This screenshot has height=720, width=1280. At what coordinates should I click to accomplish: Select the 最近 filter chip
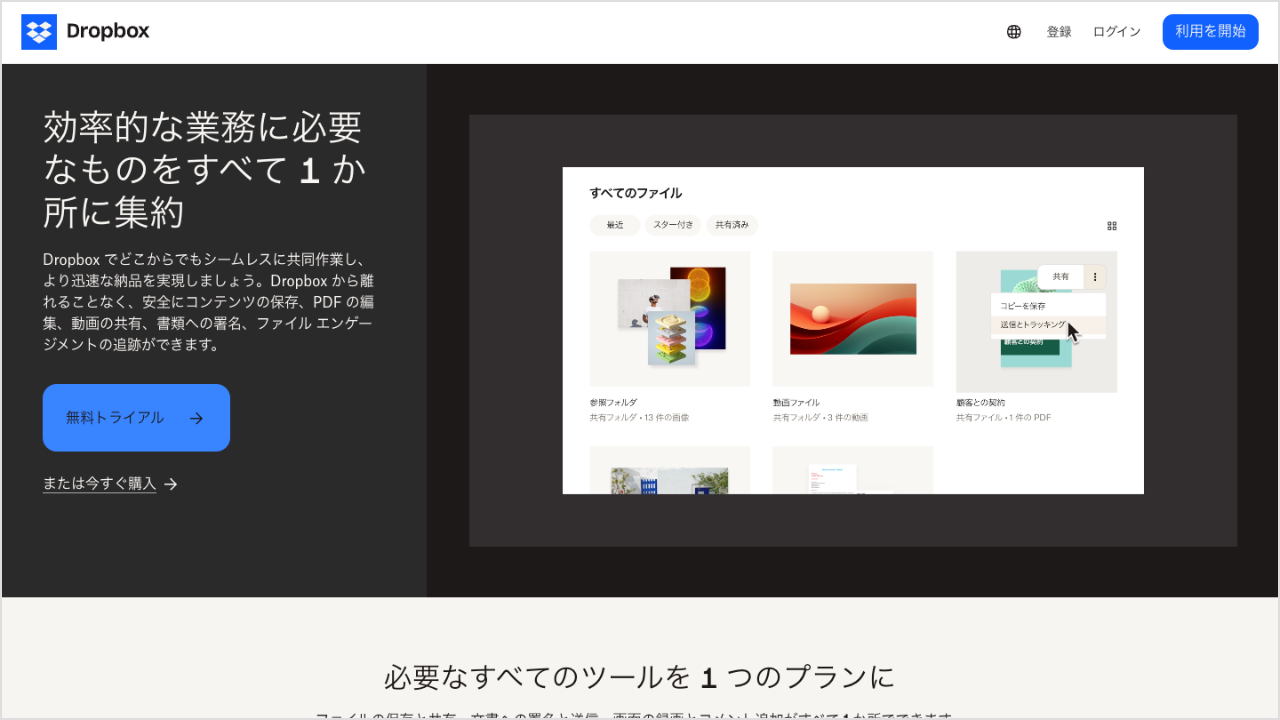[x=614, y=226]
